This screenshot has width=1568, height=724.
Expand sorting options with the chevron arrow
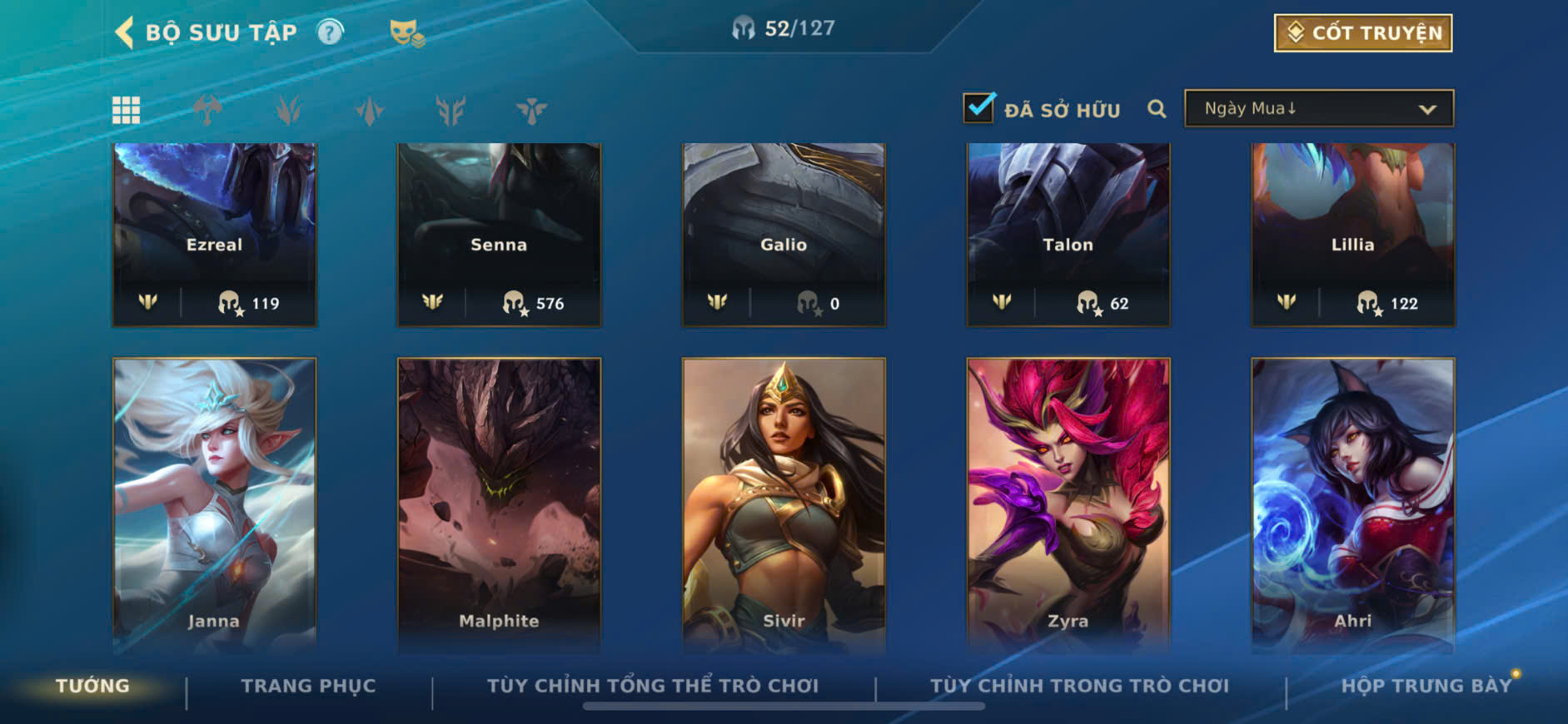1427,109
